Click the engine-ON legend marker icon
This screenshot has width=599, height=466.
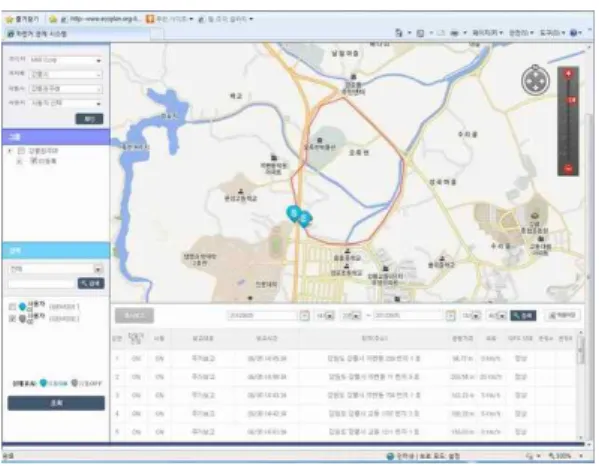(43, 382)
